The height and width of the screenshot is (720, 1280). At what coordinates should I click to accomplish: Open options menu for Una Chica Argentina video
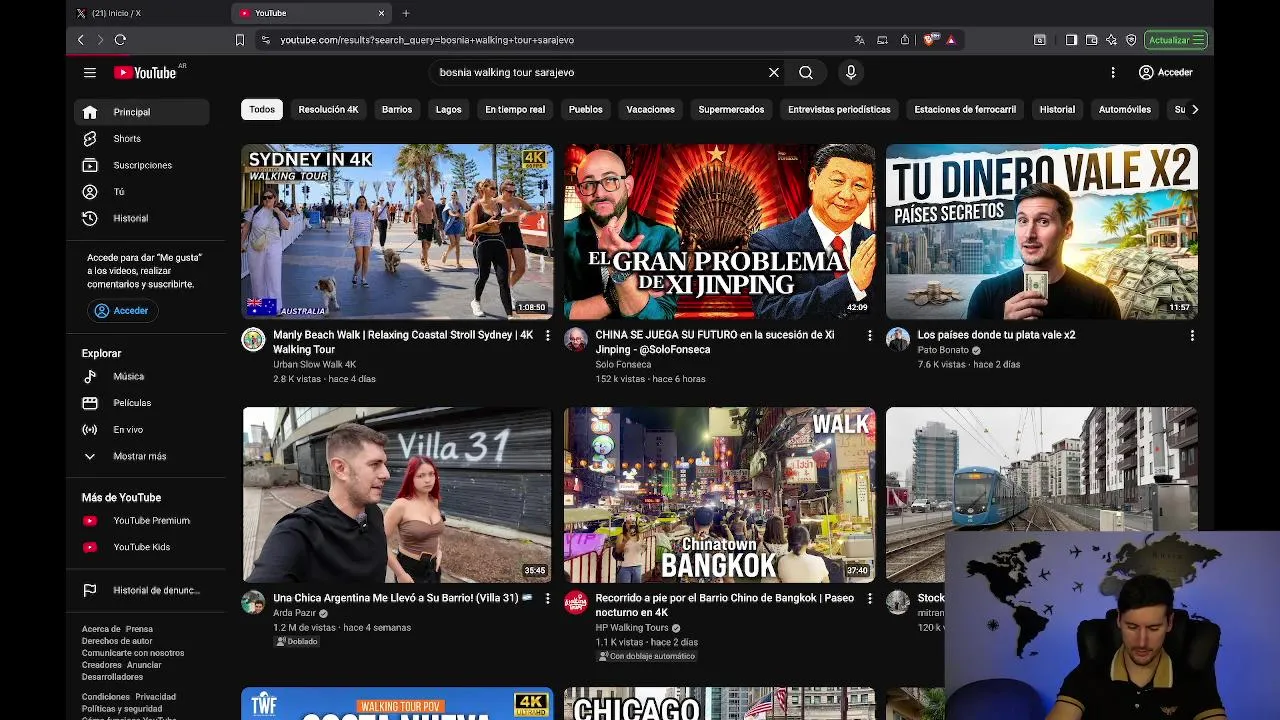[x=547, y=598]
